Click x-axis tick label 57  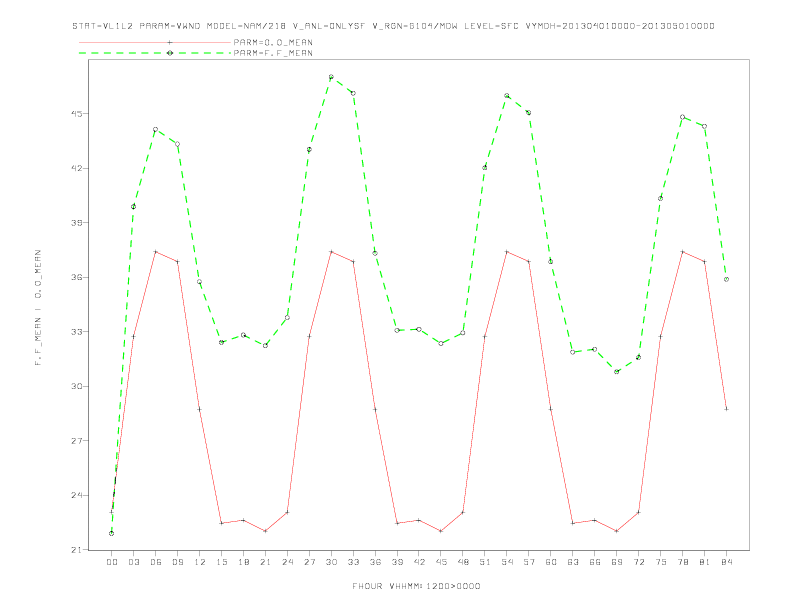529,562
